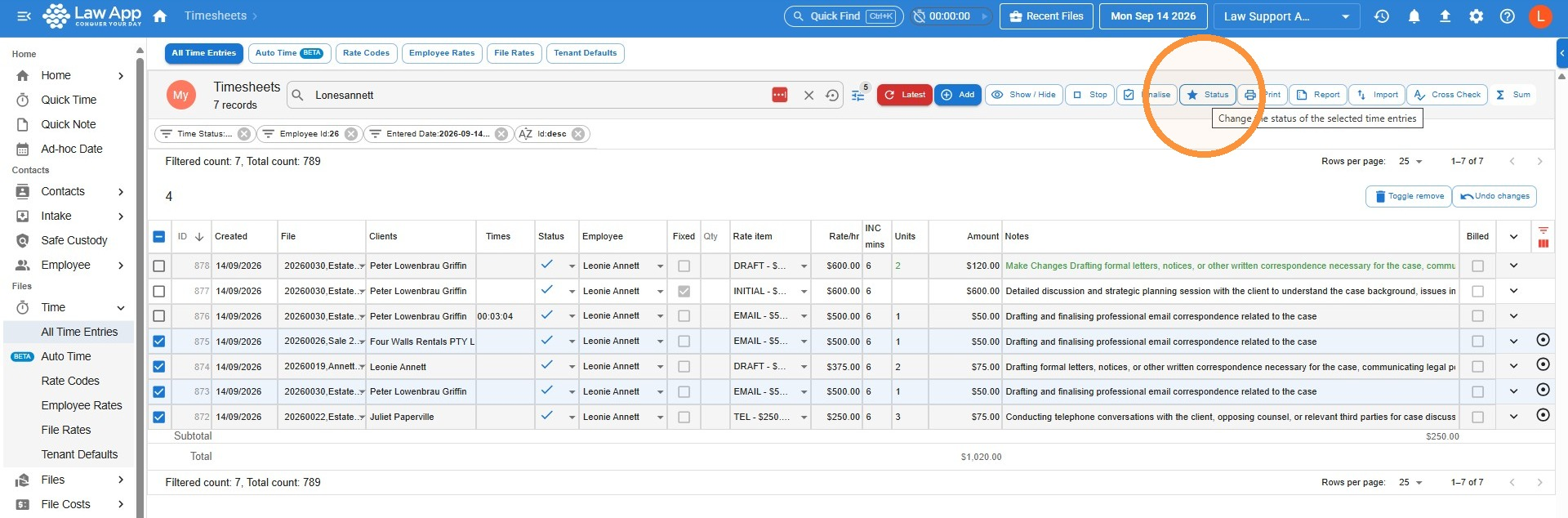Open Quick Find search
This screenshot has width=1568, height=518.
pos(844,16)
